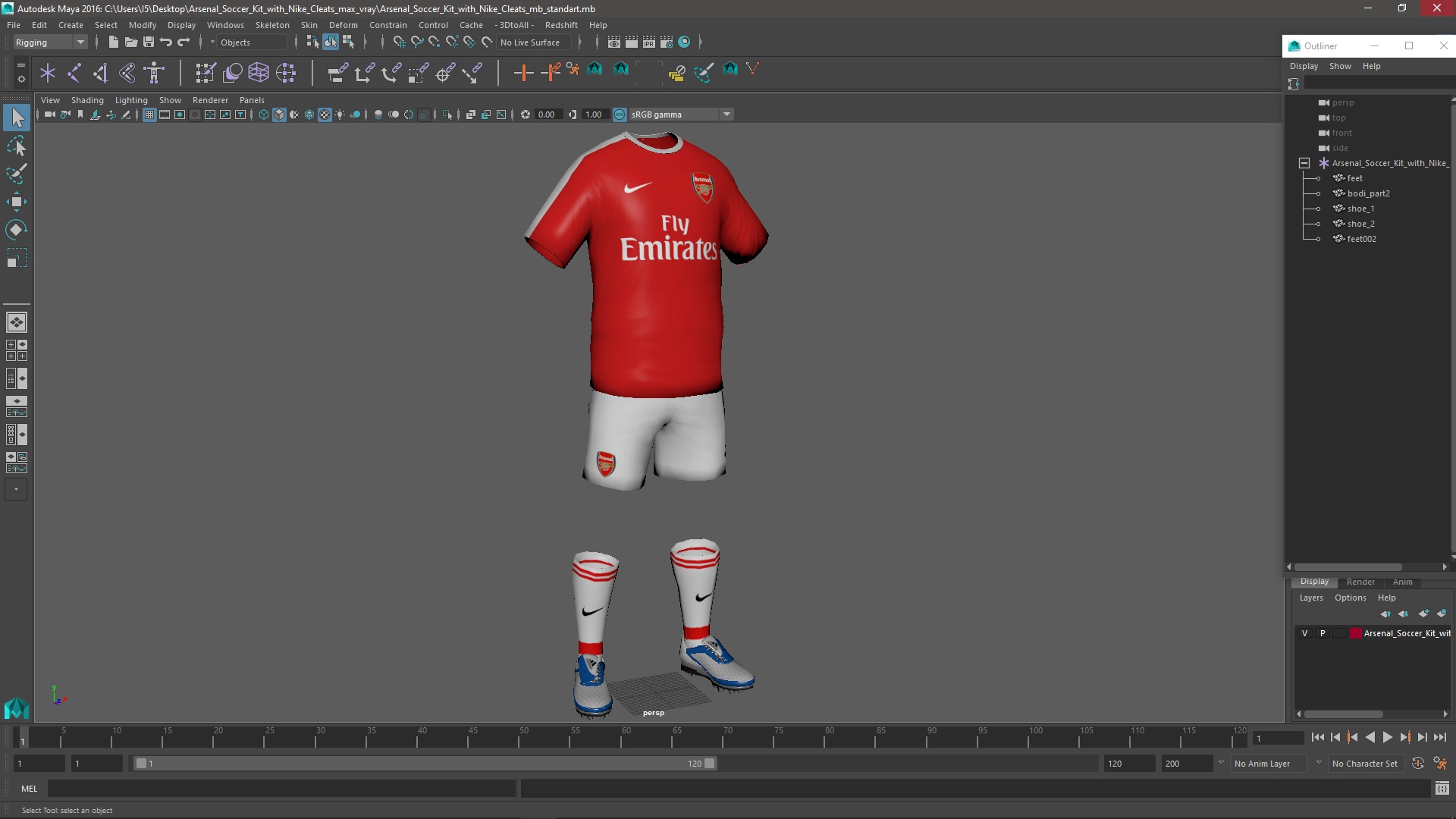Undo the last action

coord(166,42)
